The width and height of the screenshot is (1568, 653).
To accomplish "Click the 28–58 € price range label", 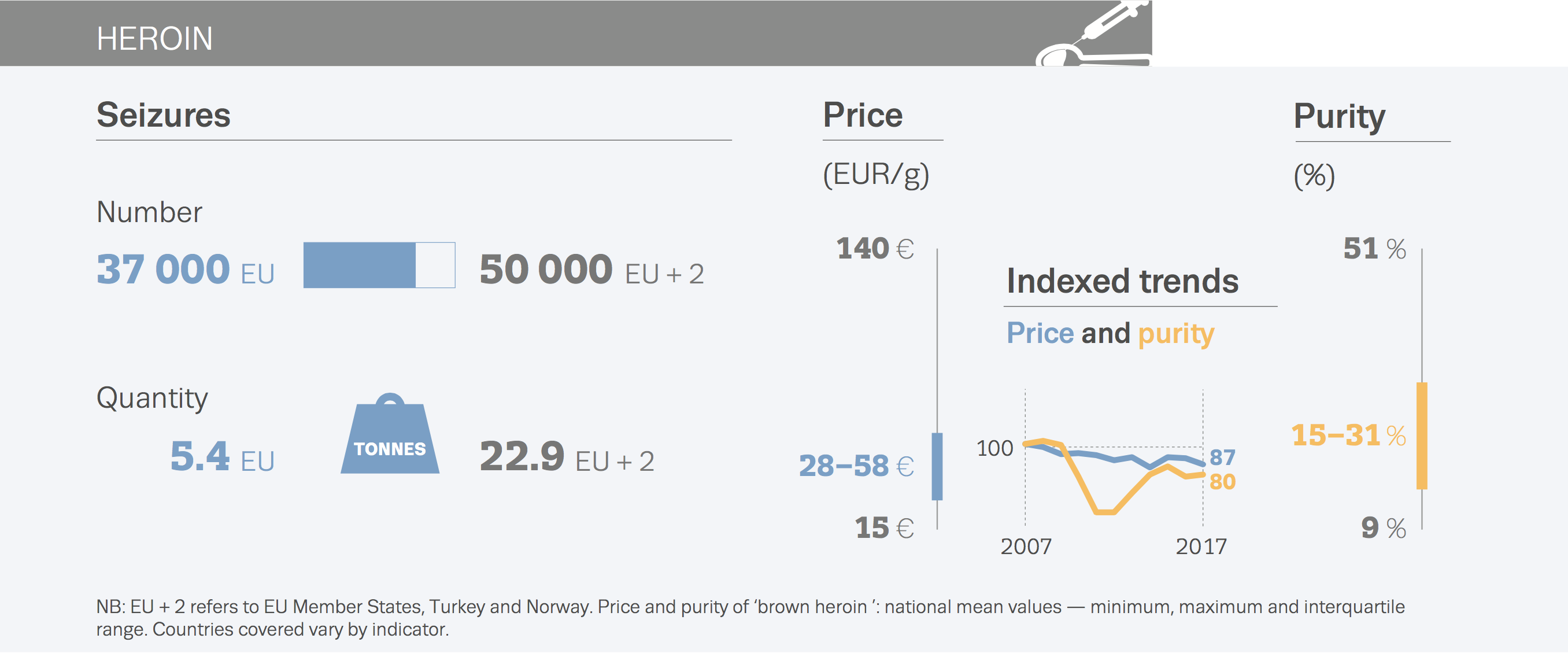I will 856,466.
